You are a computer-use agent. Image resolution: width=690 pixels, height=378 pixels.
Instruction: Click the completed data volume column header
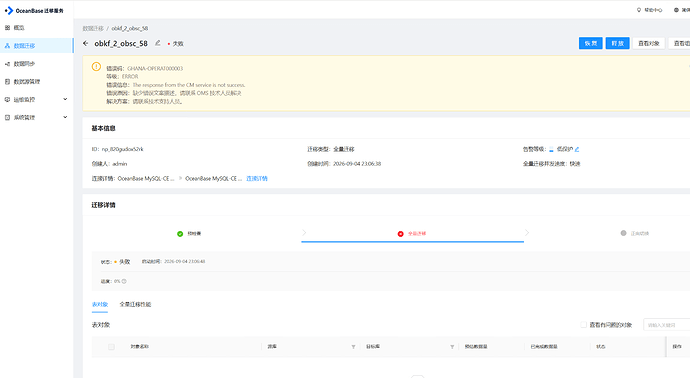pos(544,347)
